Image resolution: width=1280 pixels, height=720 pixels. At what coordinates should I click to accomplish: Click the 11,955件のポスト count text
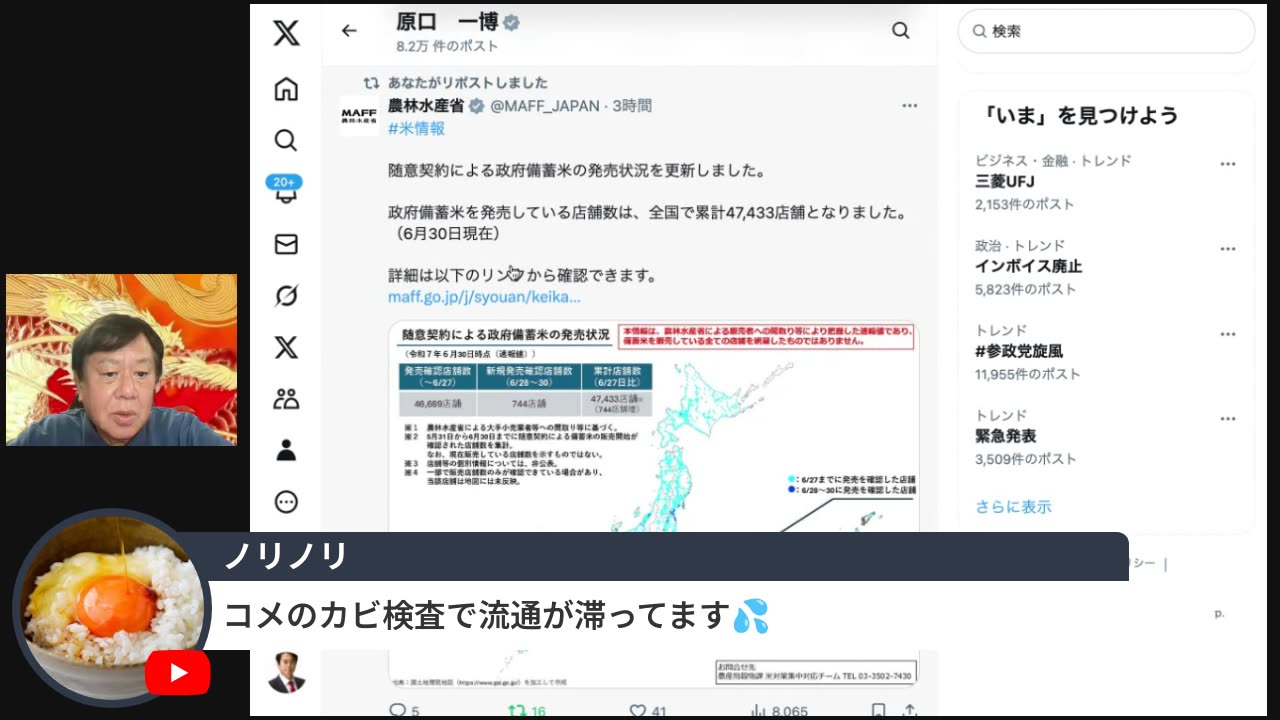tap(1028, 374)
